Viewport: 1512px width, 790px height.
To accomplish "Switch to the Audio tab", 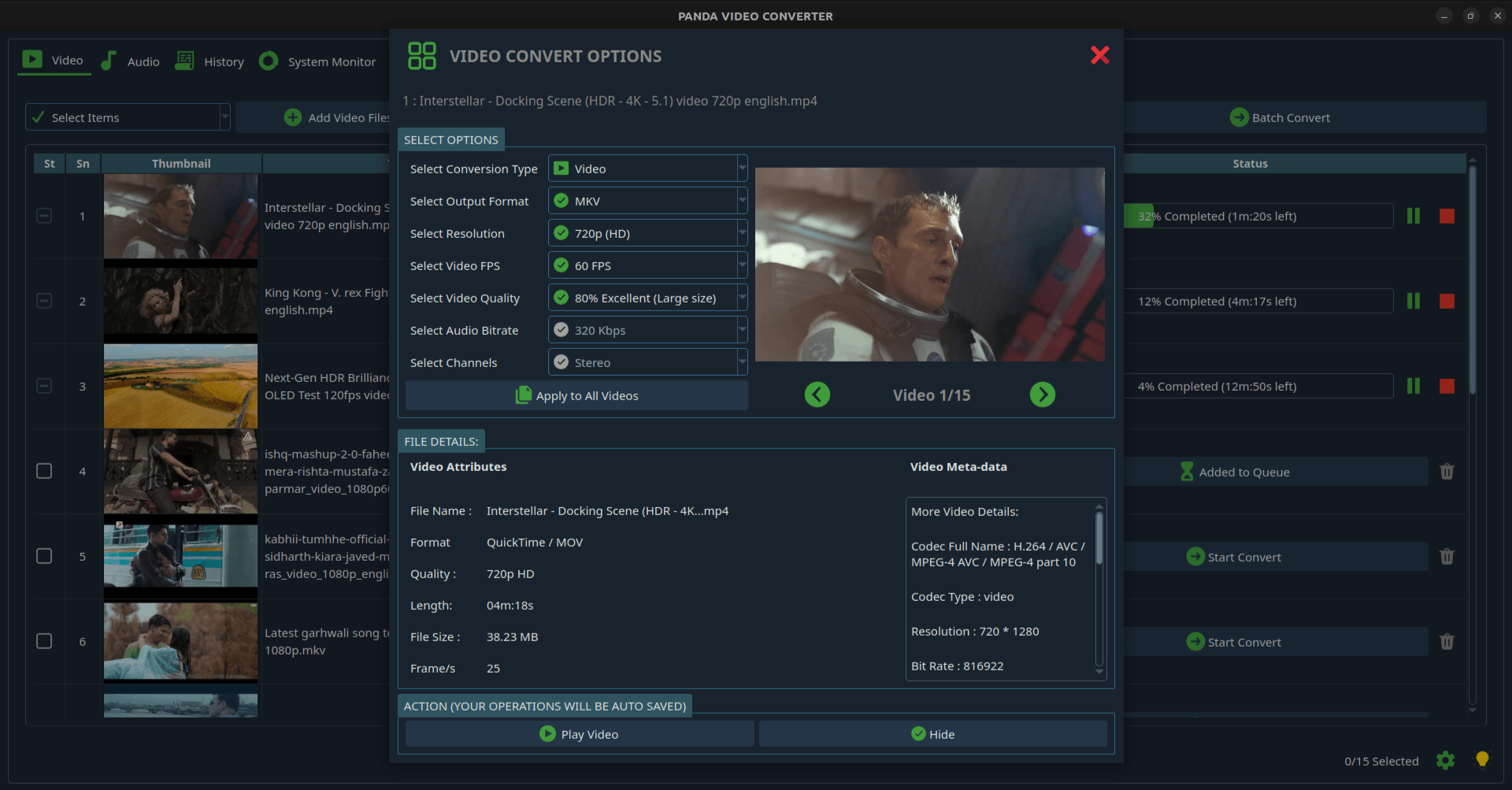I will (x=131, y=61).
